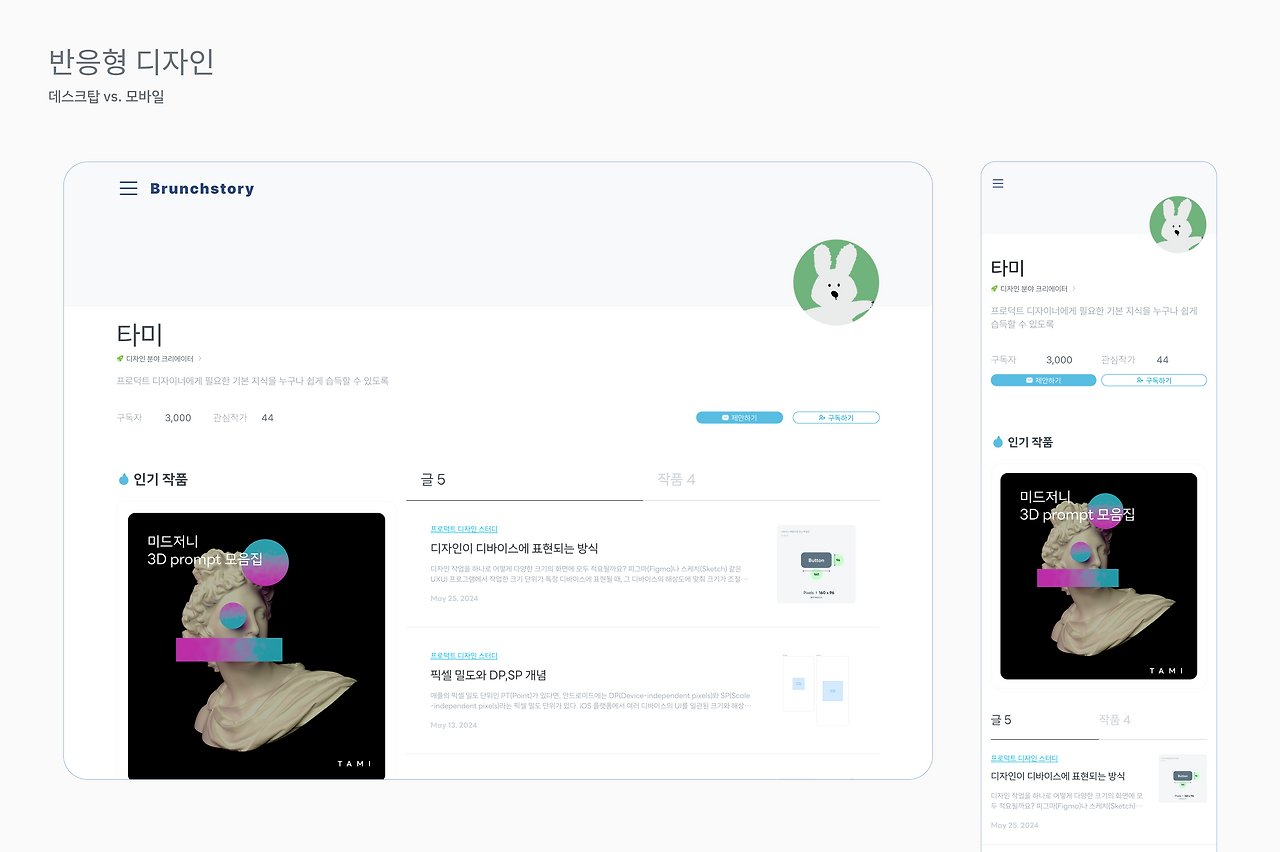Open the Button diagram thumbnail in mobile list
Screen dimensions: 1280x852
point(1182,778)
